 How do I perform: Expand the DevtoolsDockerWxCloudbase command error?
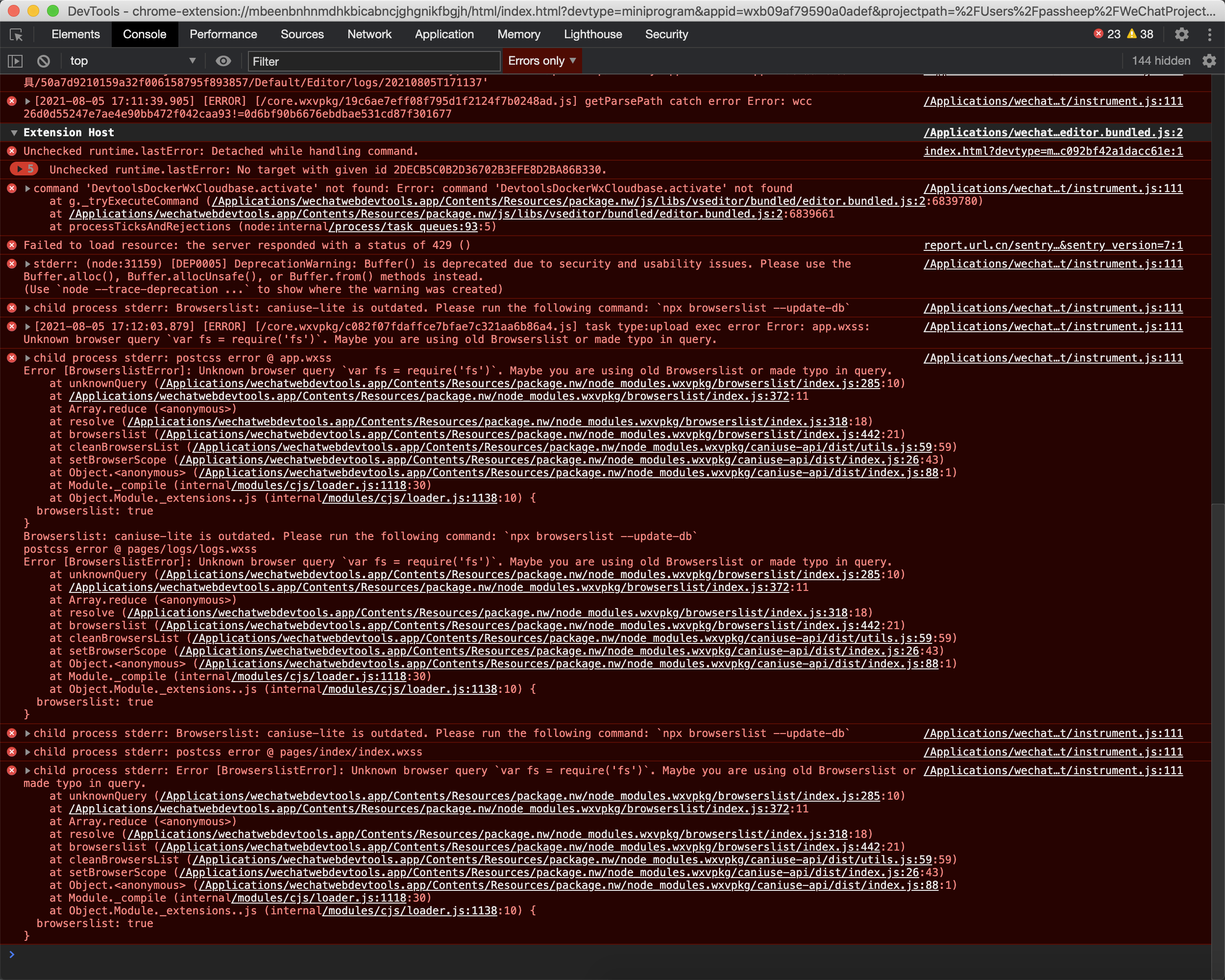click(x=27, y=189)
